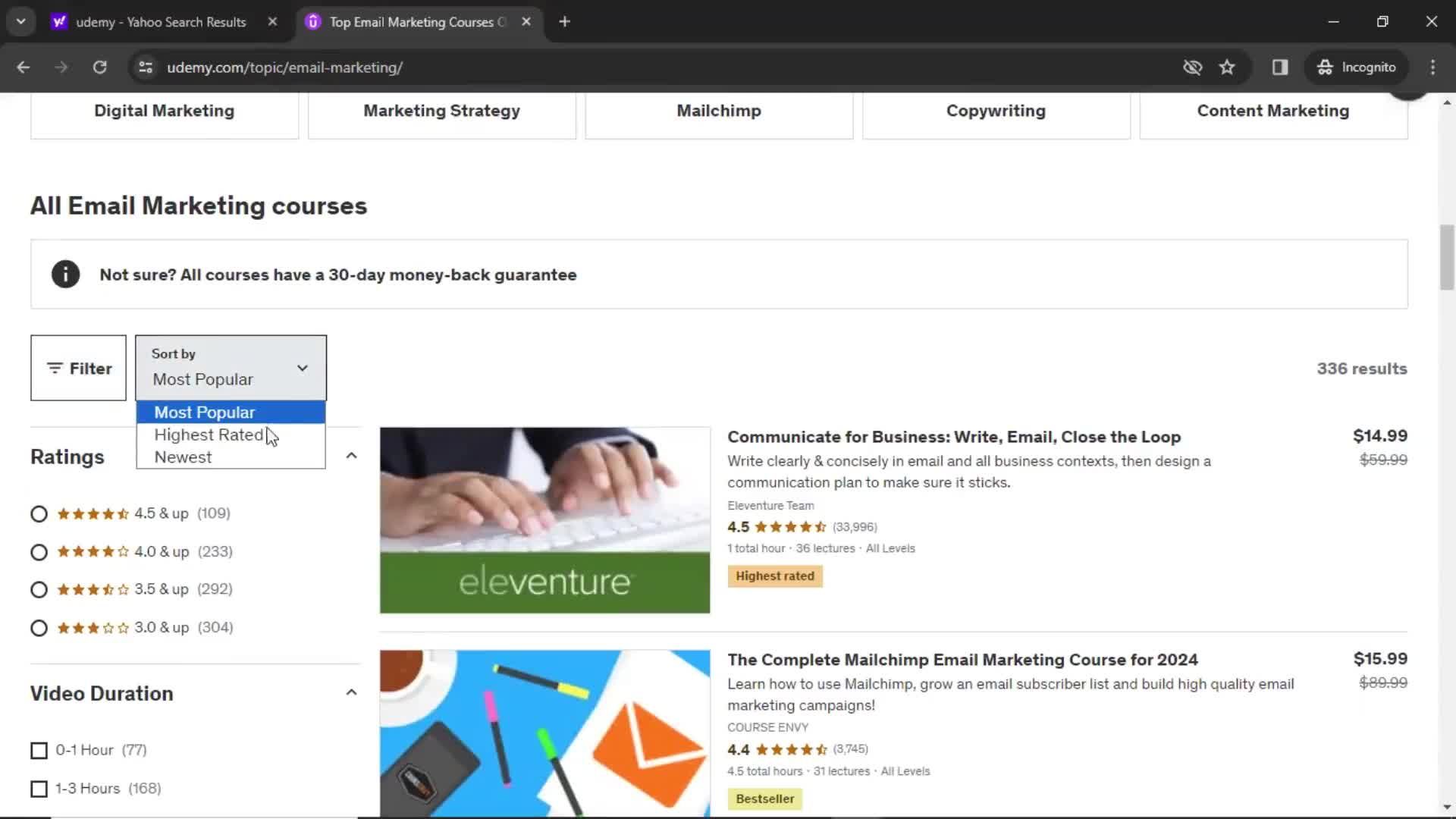
Task: Click the browser back navigation arrow
Action: 23,67
